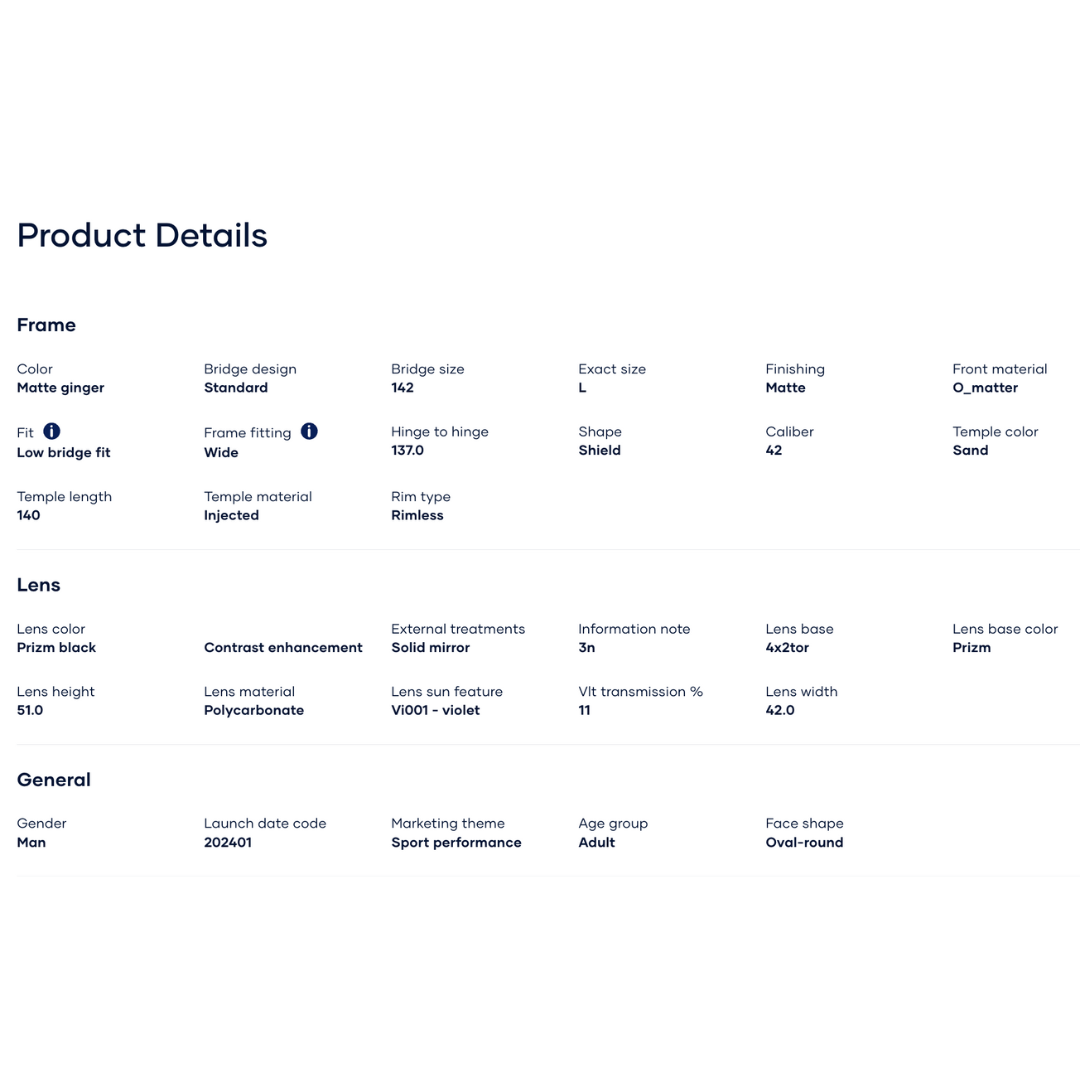Select the Sport performance marketing theme value
The image size is (1080, 1080).
[x=456, y=843]
